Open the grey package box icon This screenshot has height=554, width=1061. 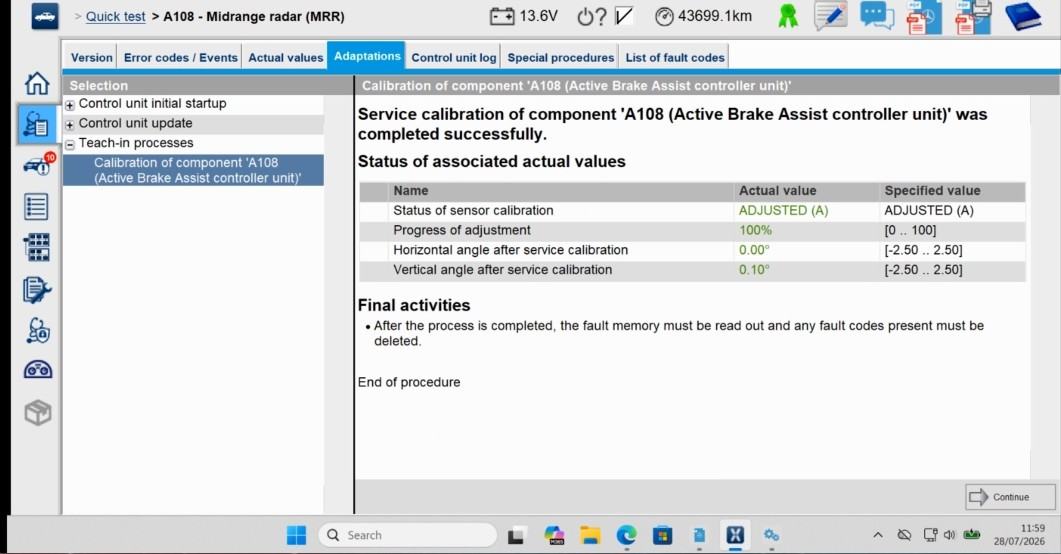click(38, 412)
